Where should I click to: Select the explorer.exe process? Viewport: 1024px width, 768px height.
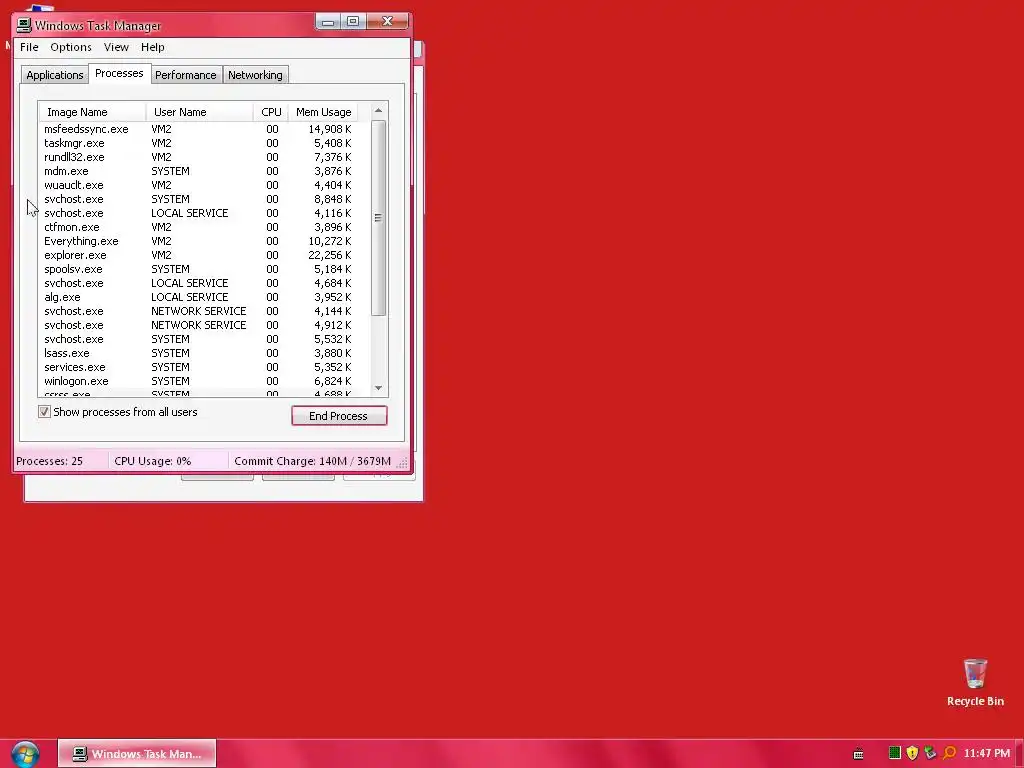tap(198, 255)
